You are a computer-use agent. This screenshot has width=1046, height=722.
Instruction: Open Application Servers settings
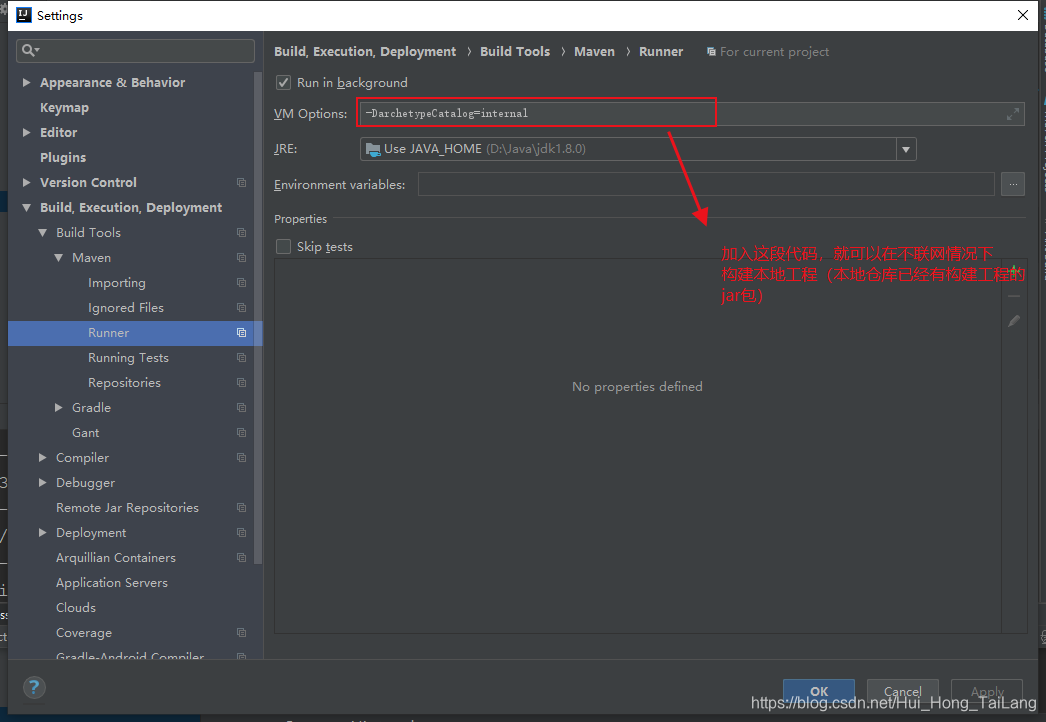[112, 583]
